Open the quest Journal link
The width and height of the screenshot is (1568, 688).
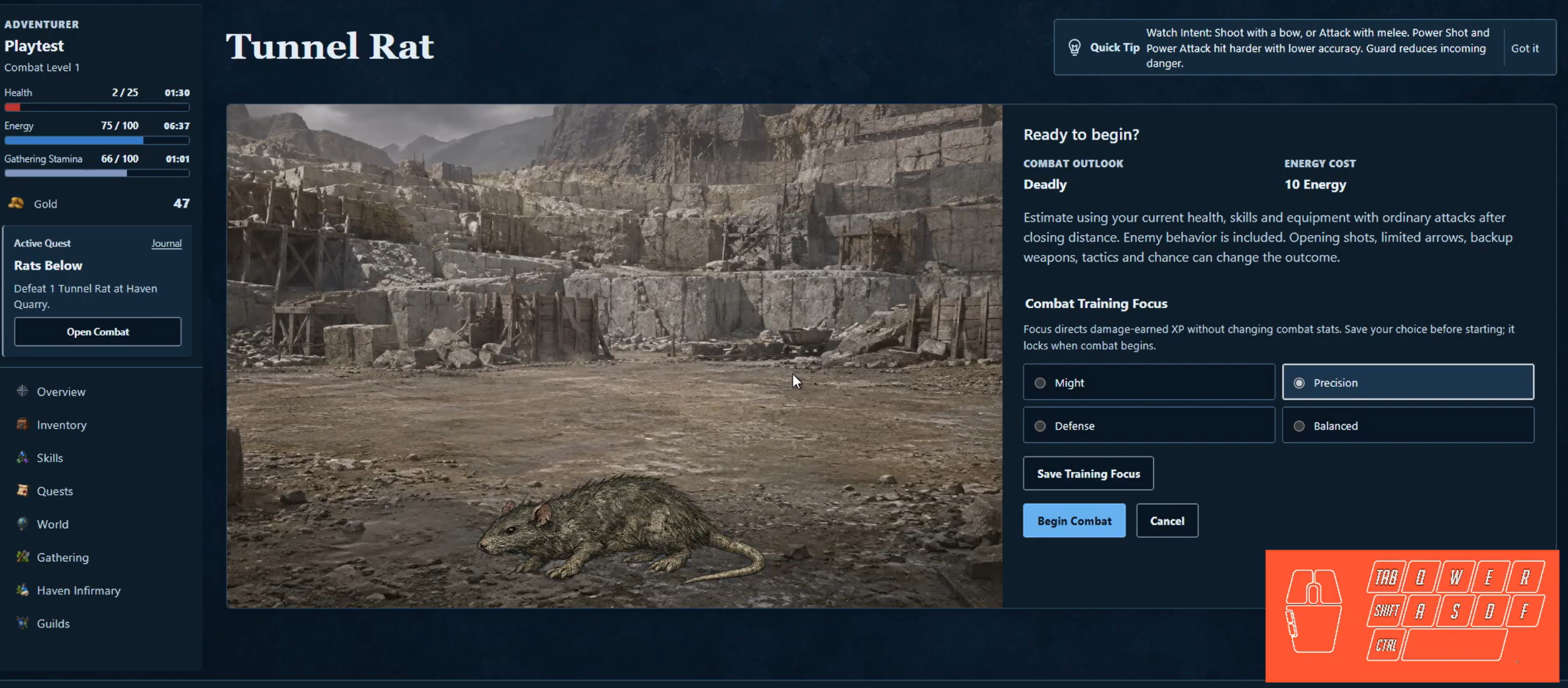166,244
